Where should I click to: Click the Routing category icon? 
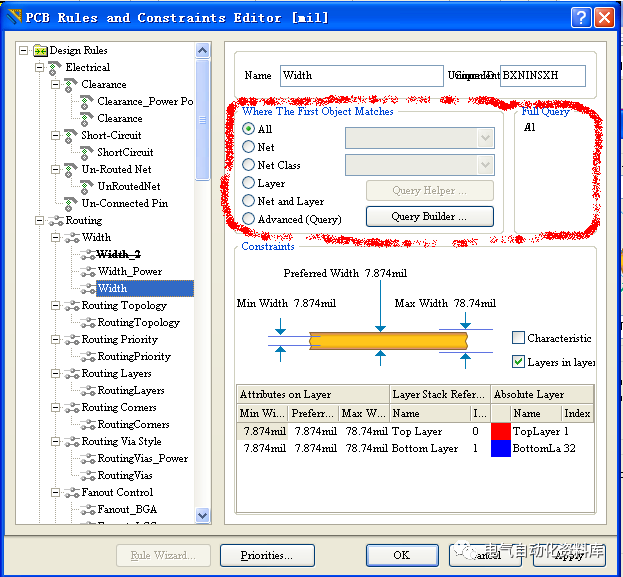click(x=56, y=221)
